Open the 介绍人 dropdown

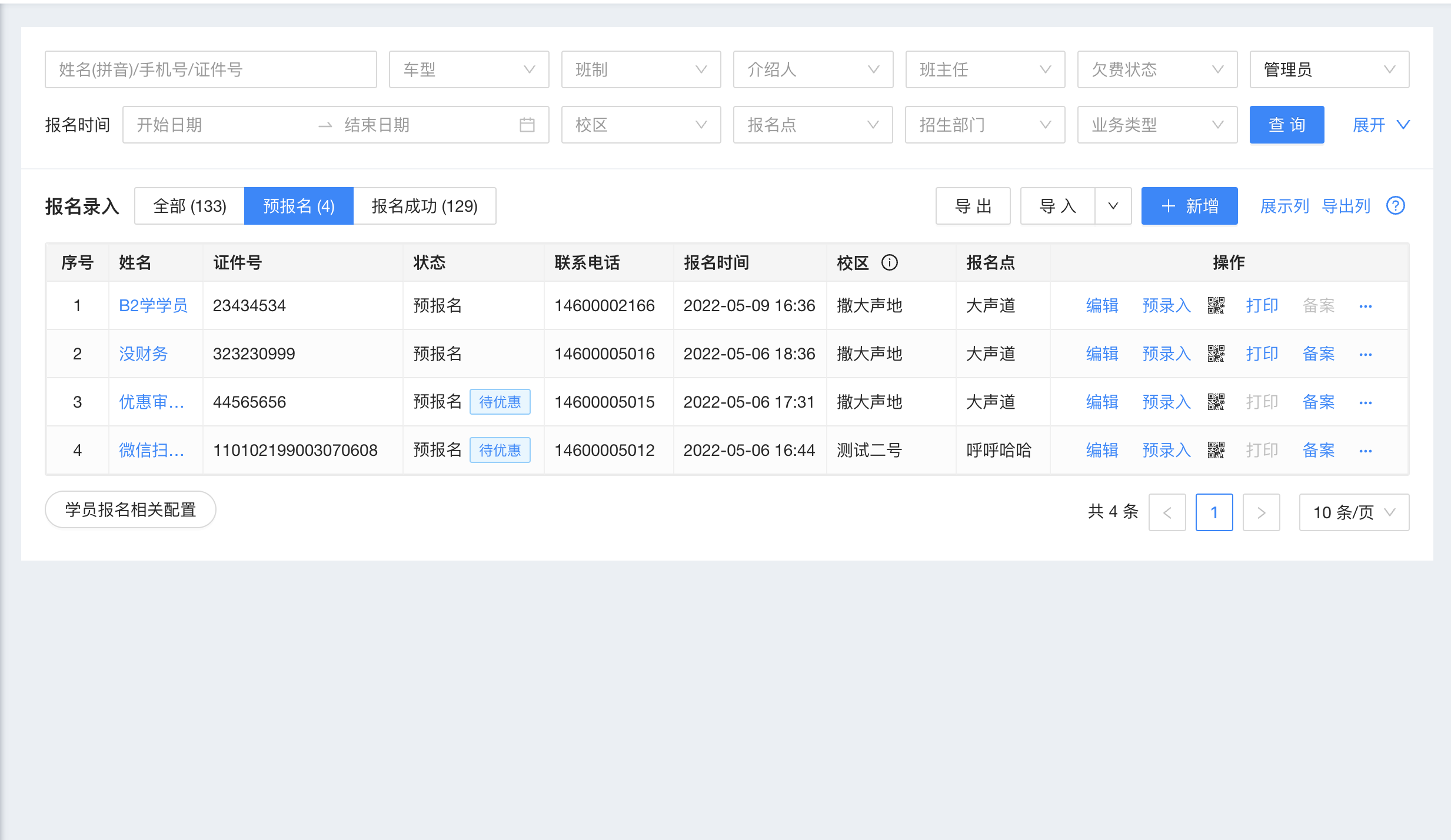point(813,69)
